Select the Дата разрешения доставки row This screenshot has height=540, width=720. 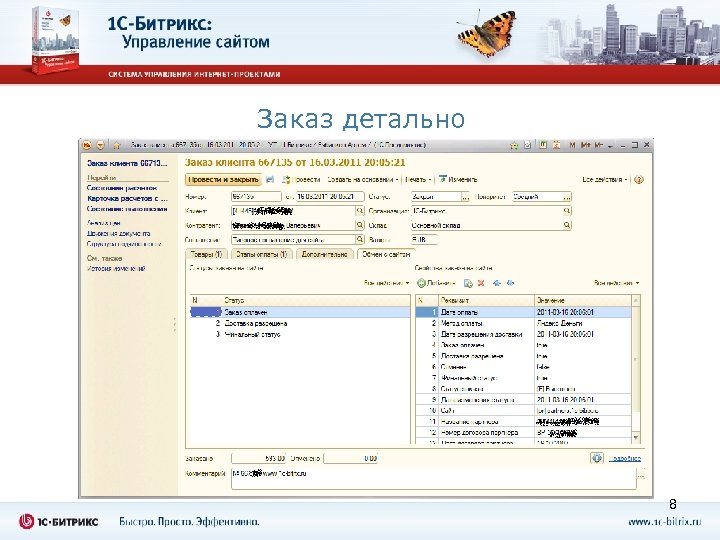click(523, 334)
